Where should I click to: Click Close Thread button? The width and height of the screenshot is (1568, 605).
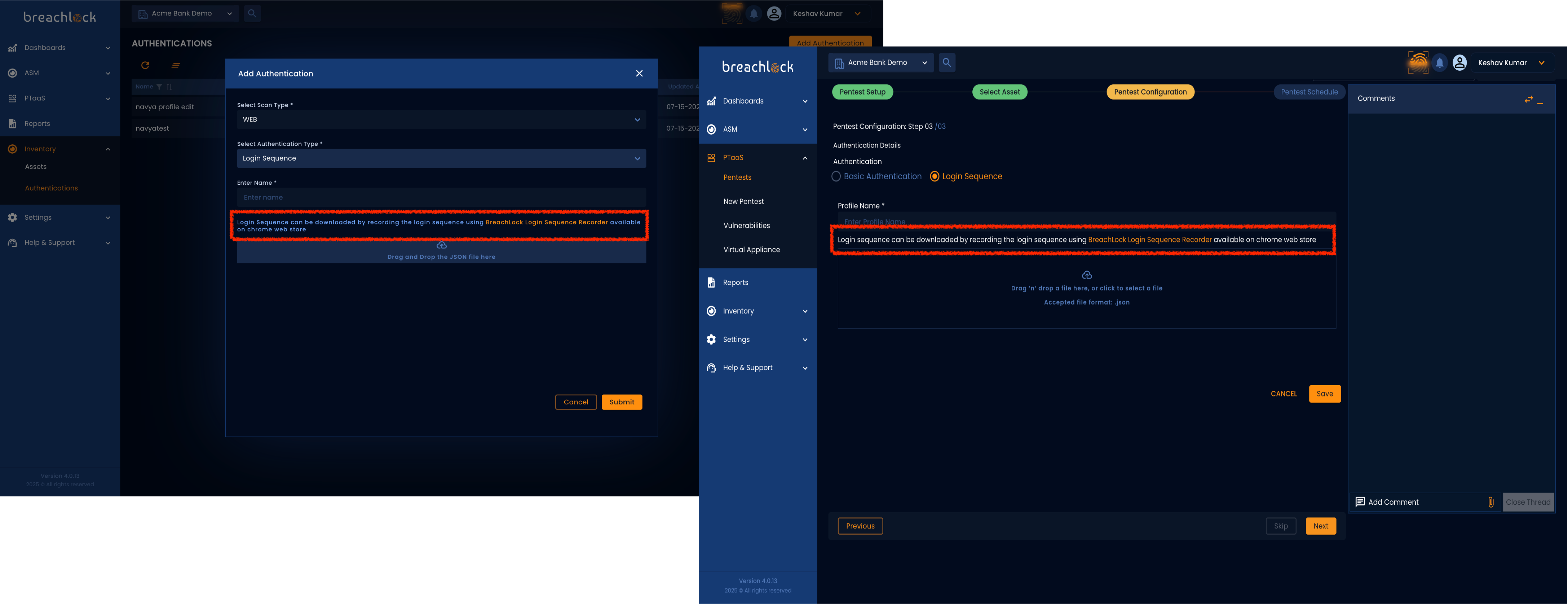pos(1528,503)
